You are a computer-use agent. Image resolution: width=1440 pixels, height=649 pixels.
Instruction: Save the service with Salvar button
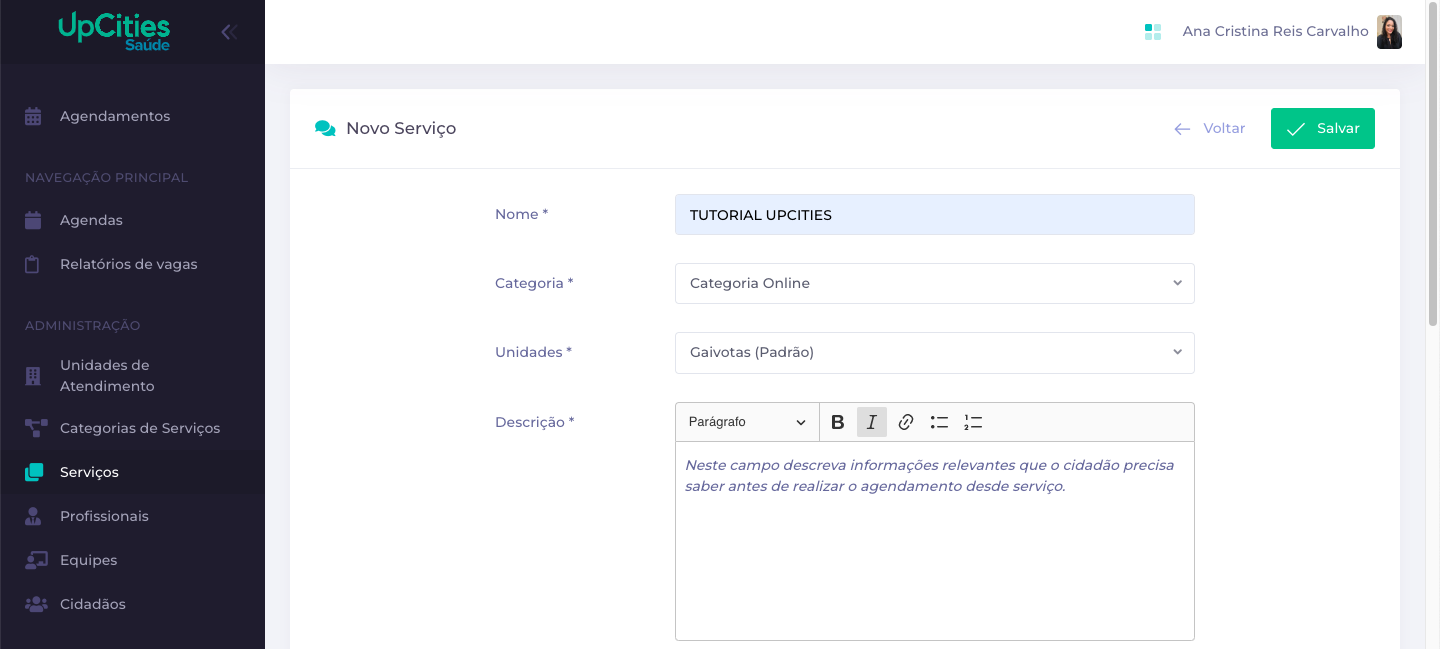point(1322,128)
